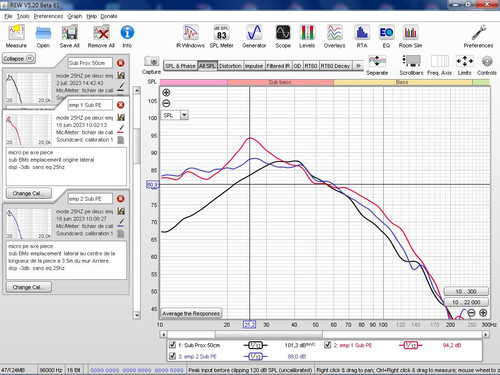Click the emp 1 Sub PE name field

pos(90,105)
